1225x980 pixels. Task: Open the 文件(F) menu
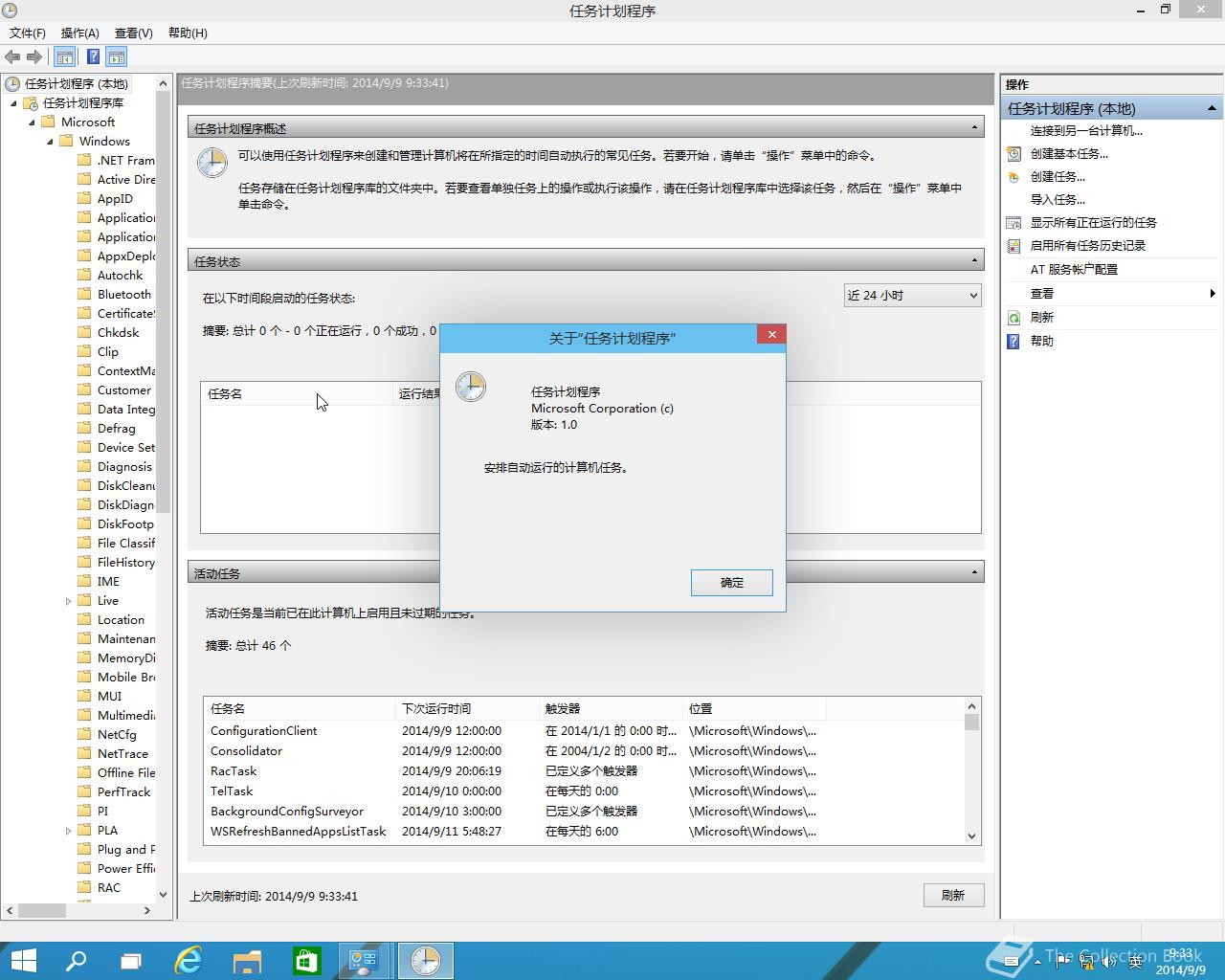click(x=28, y=33)
